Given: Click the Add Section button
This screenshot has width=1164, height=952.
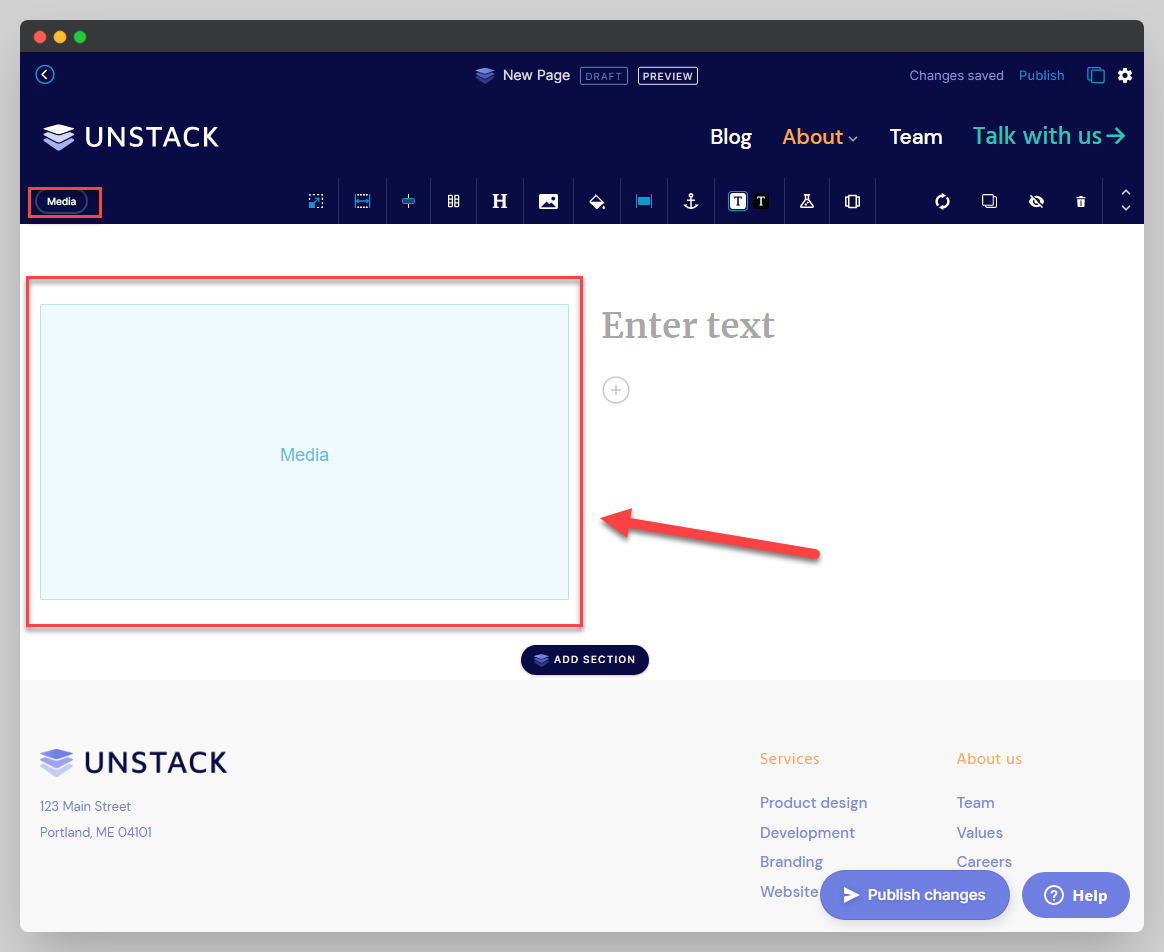Looking at the screenshot, I should coord(585,660).
